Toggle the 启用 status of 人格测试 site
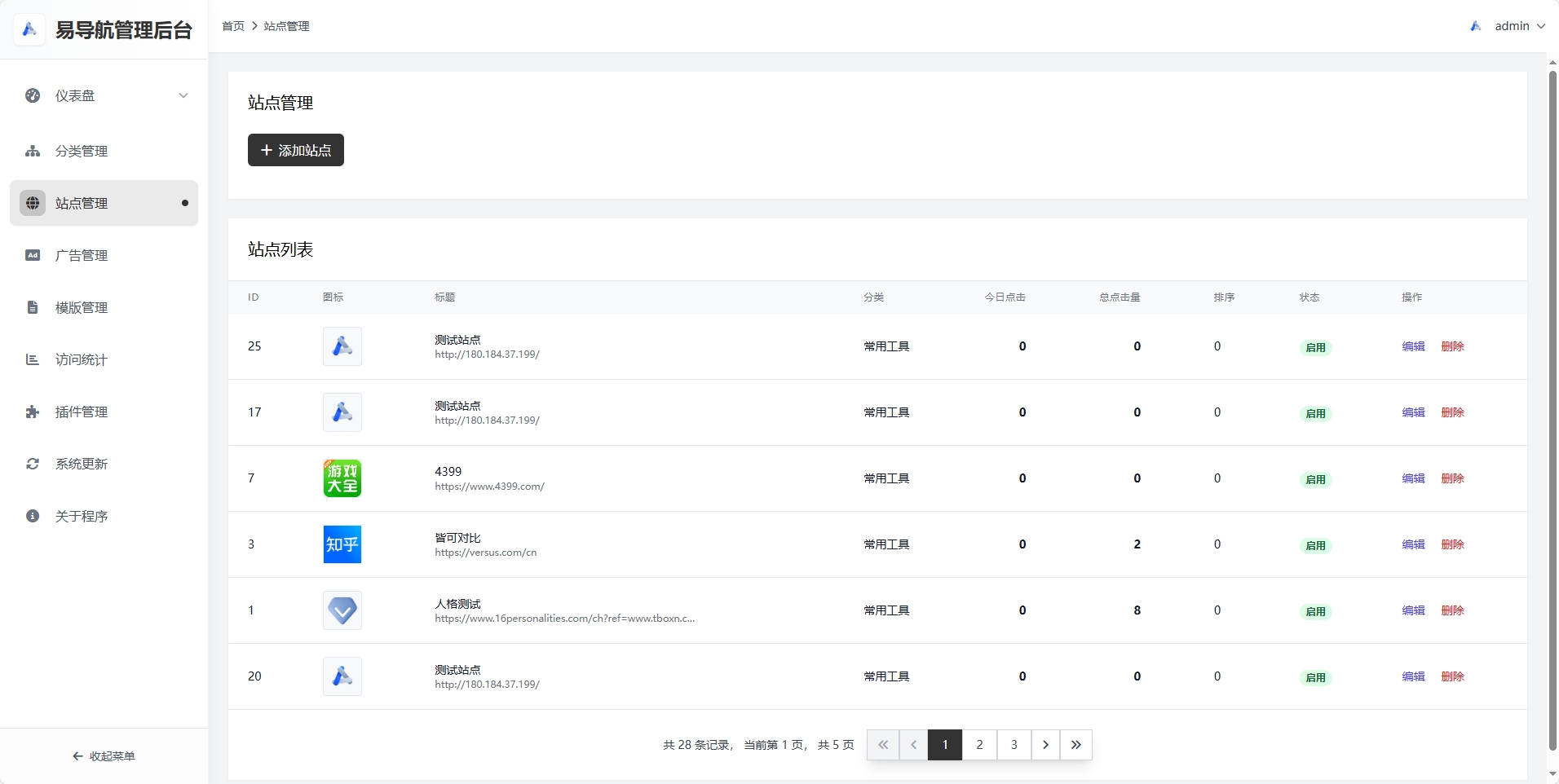The image size is (1559, 784). point(1315,612)
